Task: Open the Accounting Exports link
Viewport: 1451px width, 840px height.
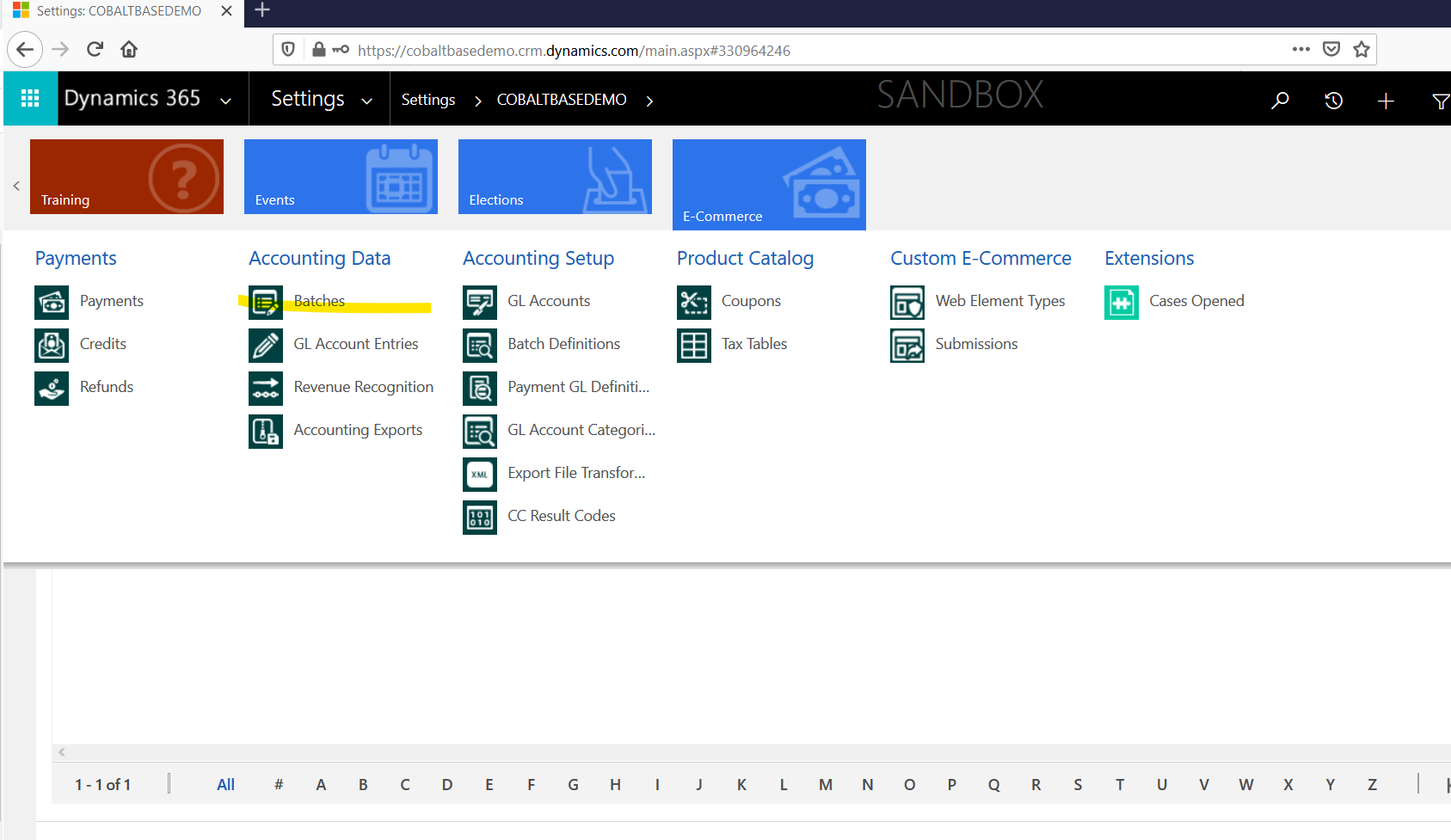Action: (358, 430)
